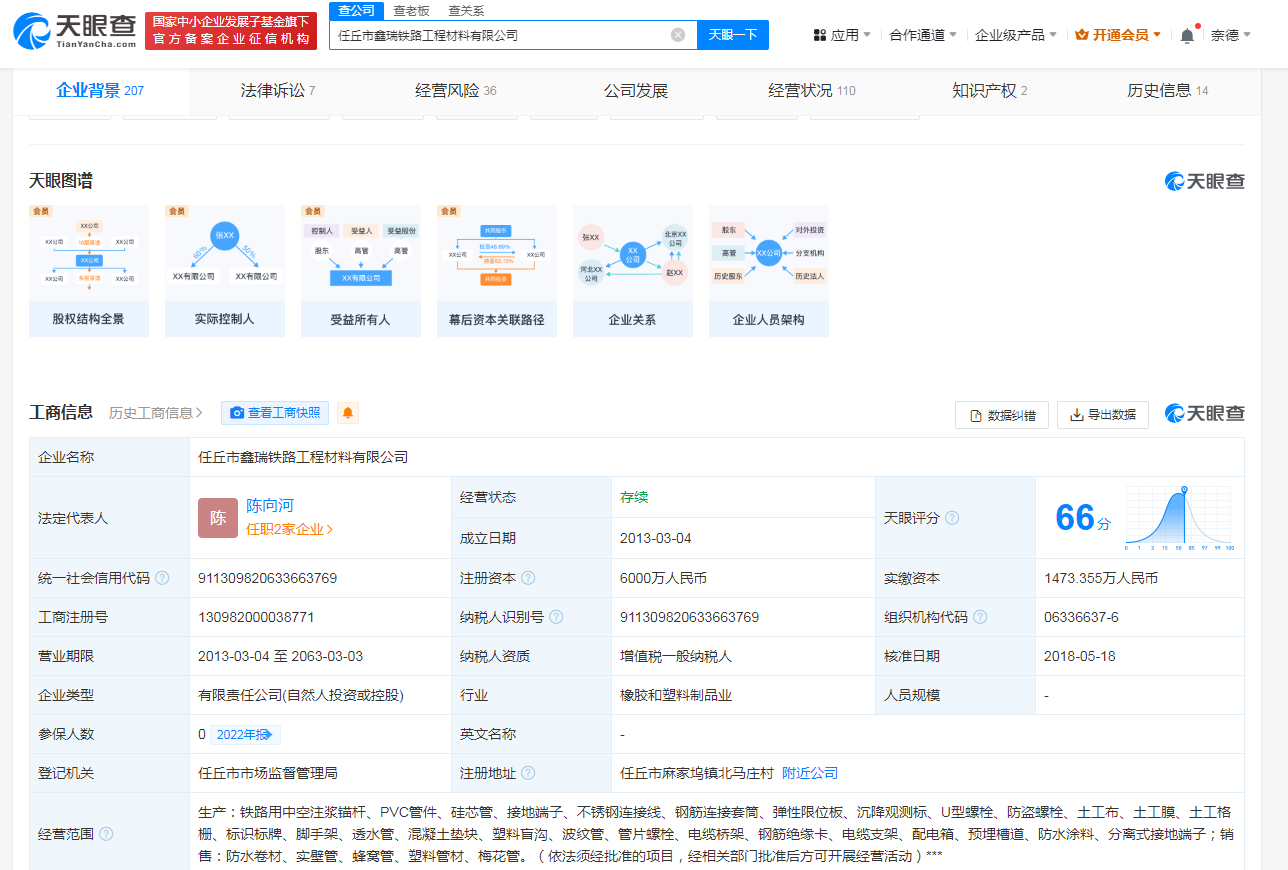The height and width of the screenshot is (870, 1288).
Task: Click enterprise type 有限责任公司(自然人投资或控股)
Action: point(301,695)
